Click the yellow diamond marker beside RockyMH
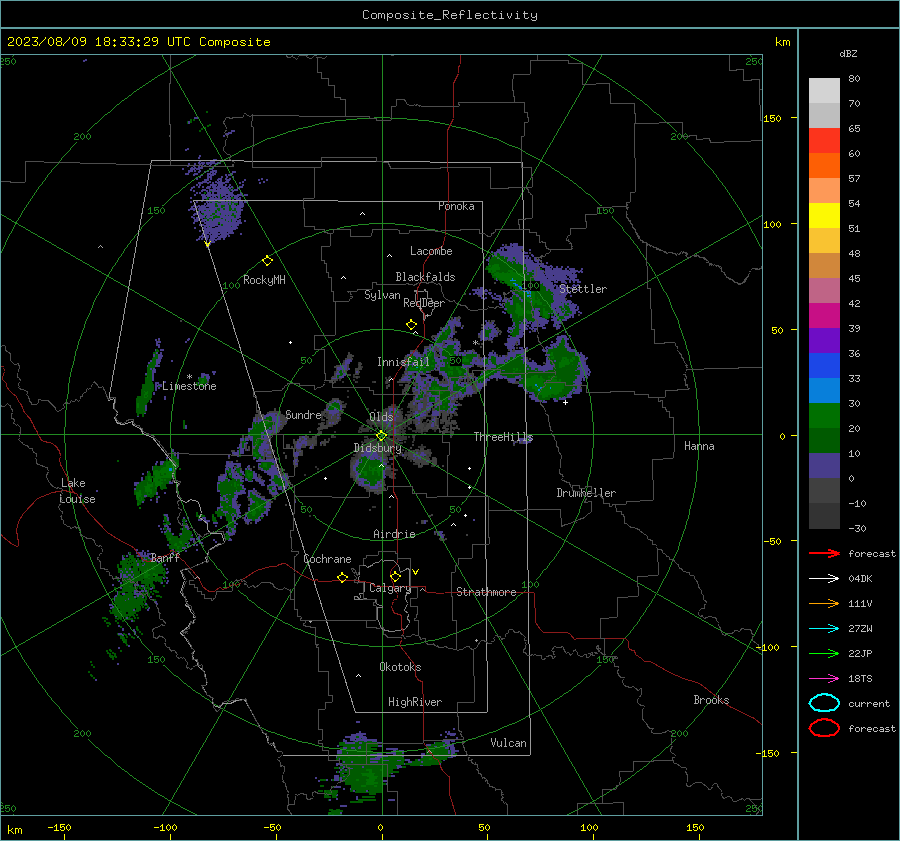This screenshot has height=841, width=900. pyautogui.click(x=267, y=261)
